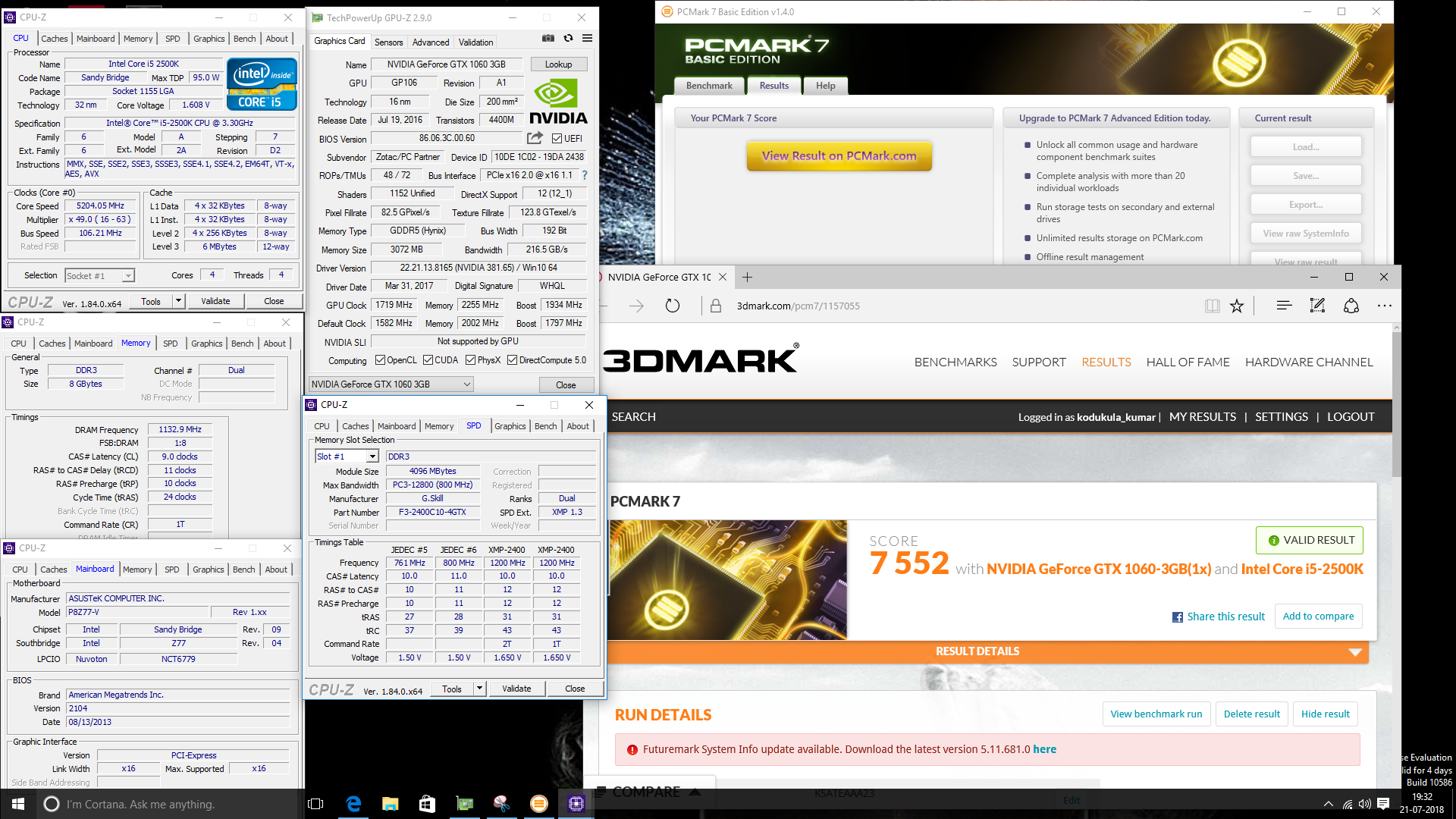Click the browser address bar URL
Viewport: 1456px width, 819px height.
click(798, 306)
